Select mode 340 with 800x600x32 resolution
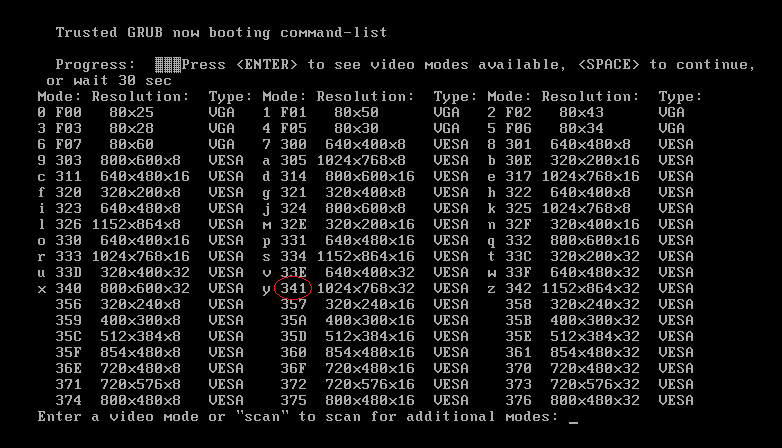 (141, 288)
